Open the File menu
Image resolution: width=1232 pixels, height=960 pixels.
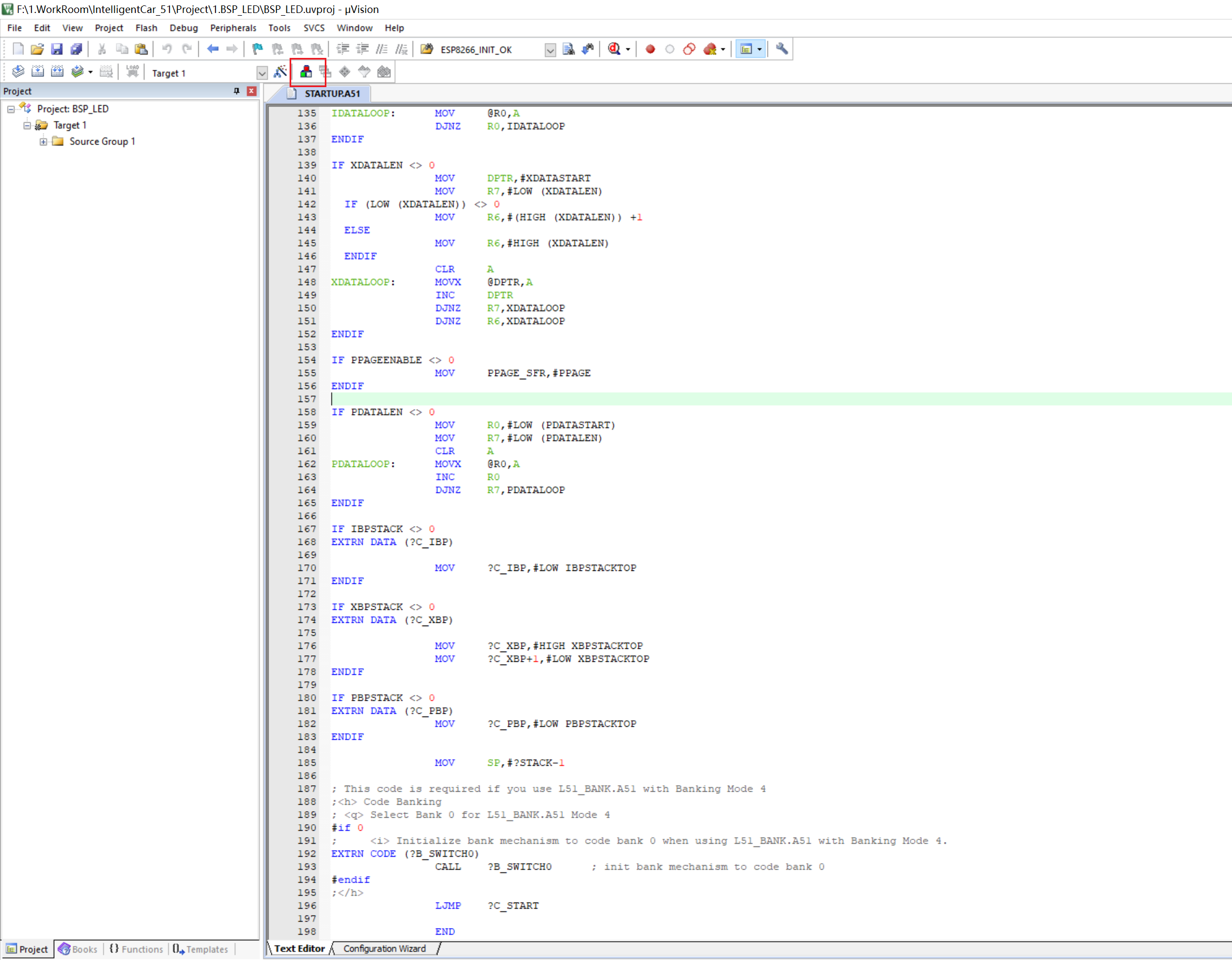[15, 28]
